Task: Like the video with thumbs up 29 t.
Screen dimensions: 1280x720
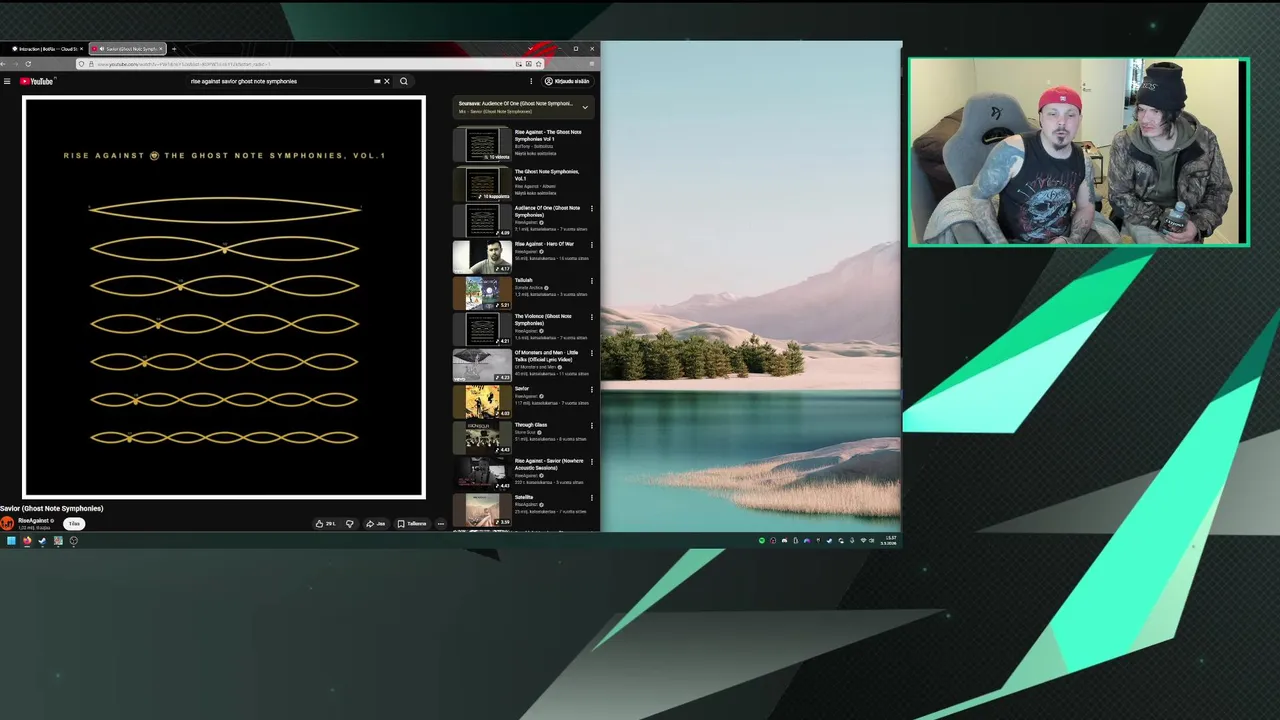Action: (326, 523)
